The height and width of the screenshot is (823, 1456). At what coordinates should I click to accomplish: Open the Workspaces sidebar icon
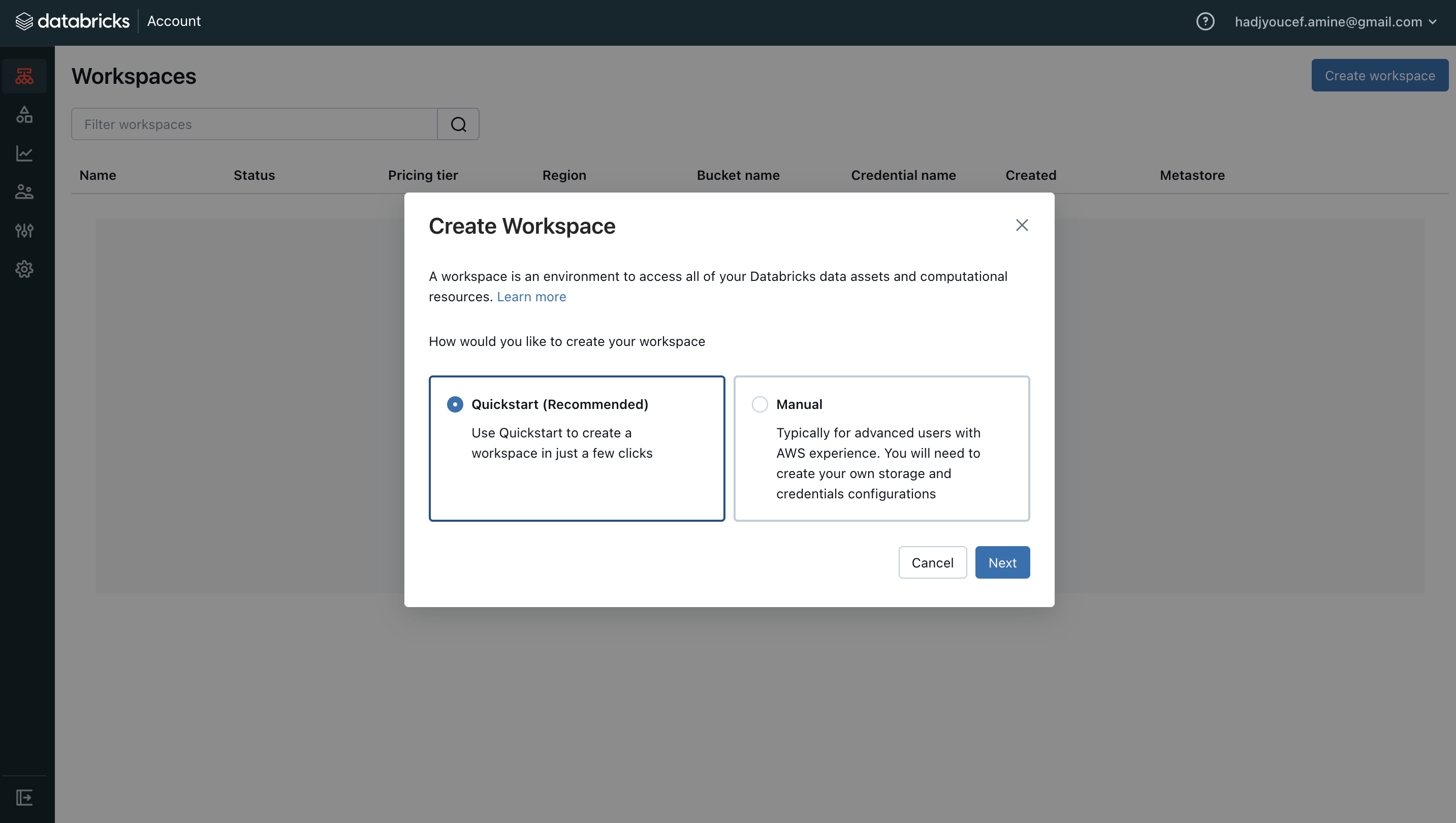point(24,76)
